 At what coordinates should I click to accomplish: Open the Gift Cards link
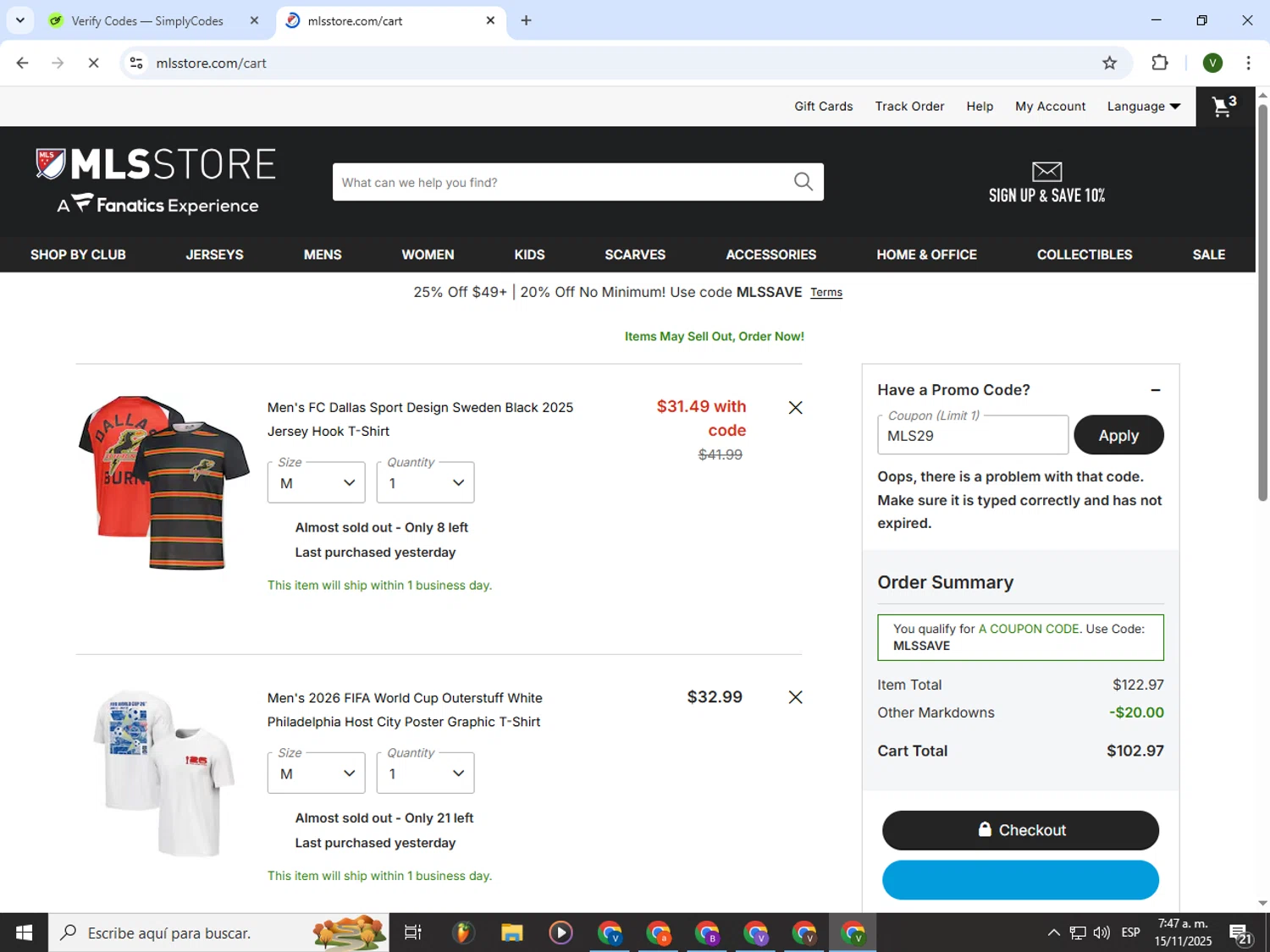(x=823, y=106)
